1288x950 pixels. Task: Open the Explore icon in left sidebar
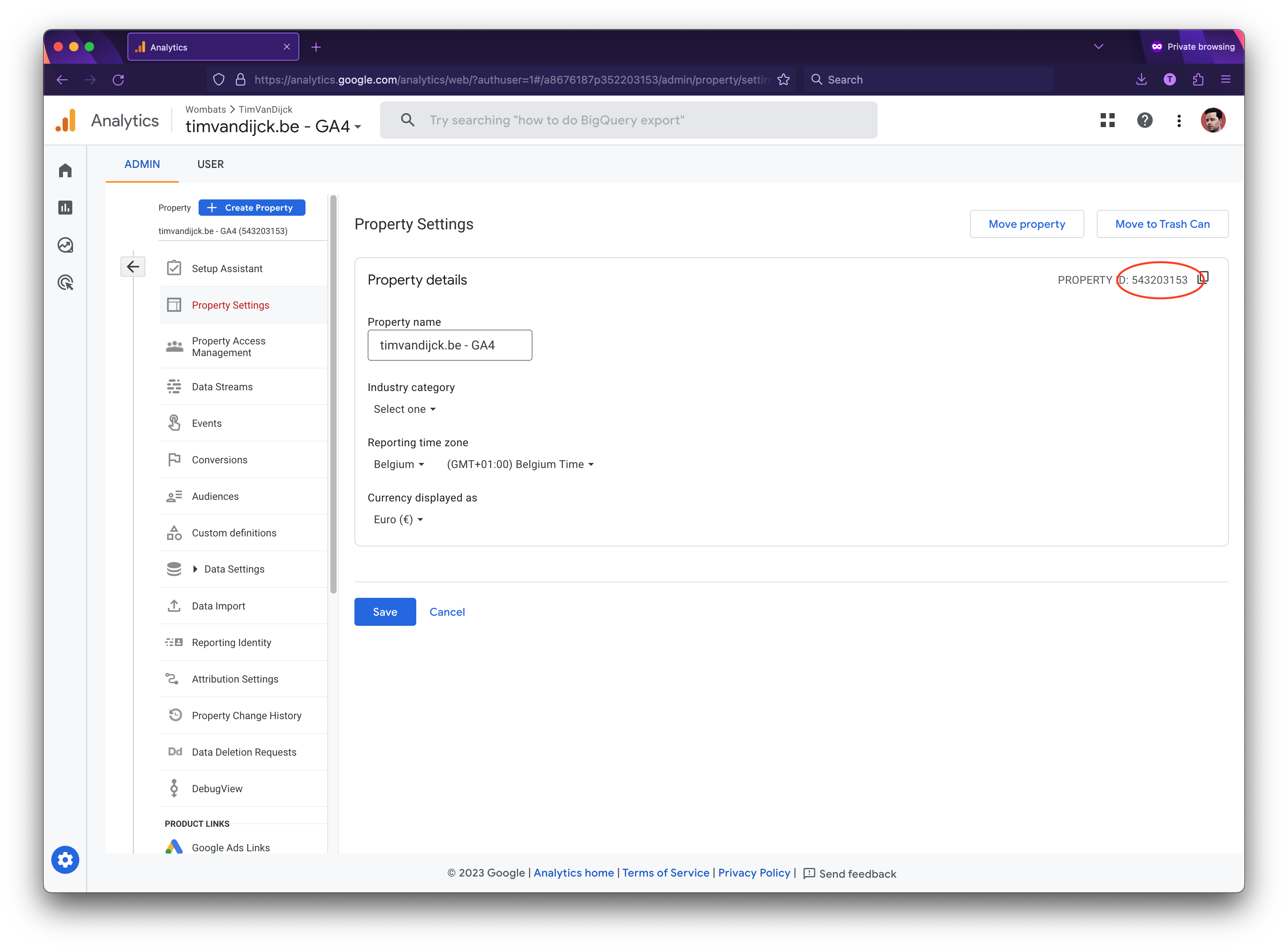[65, 245]
